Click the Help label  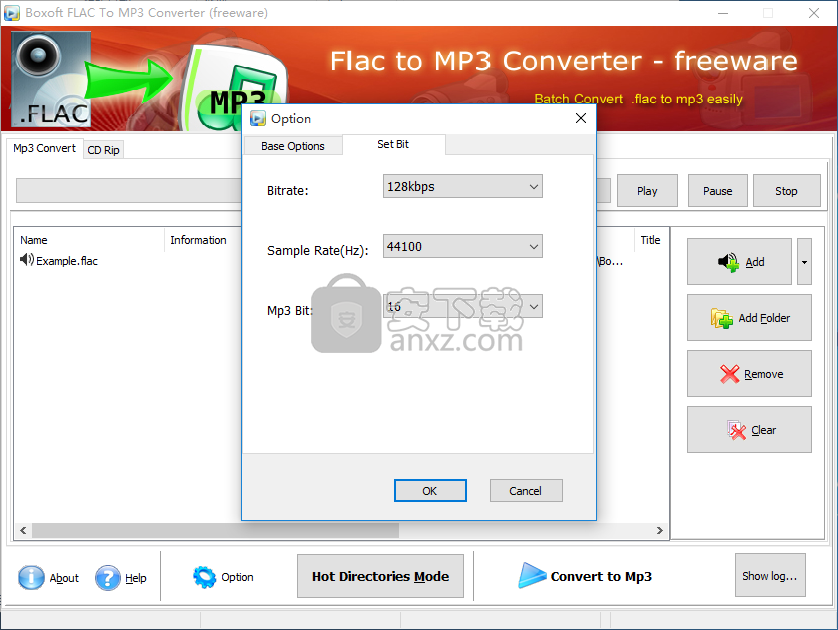coord(136,578)
